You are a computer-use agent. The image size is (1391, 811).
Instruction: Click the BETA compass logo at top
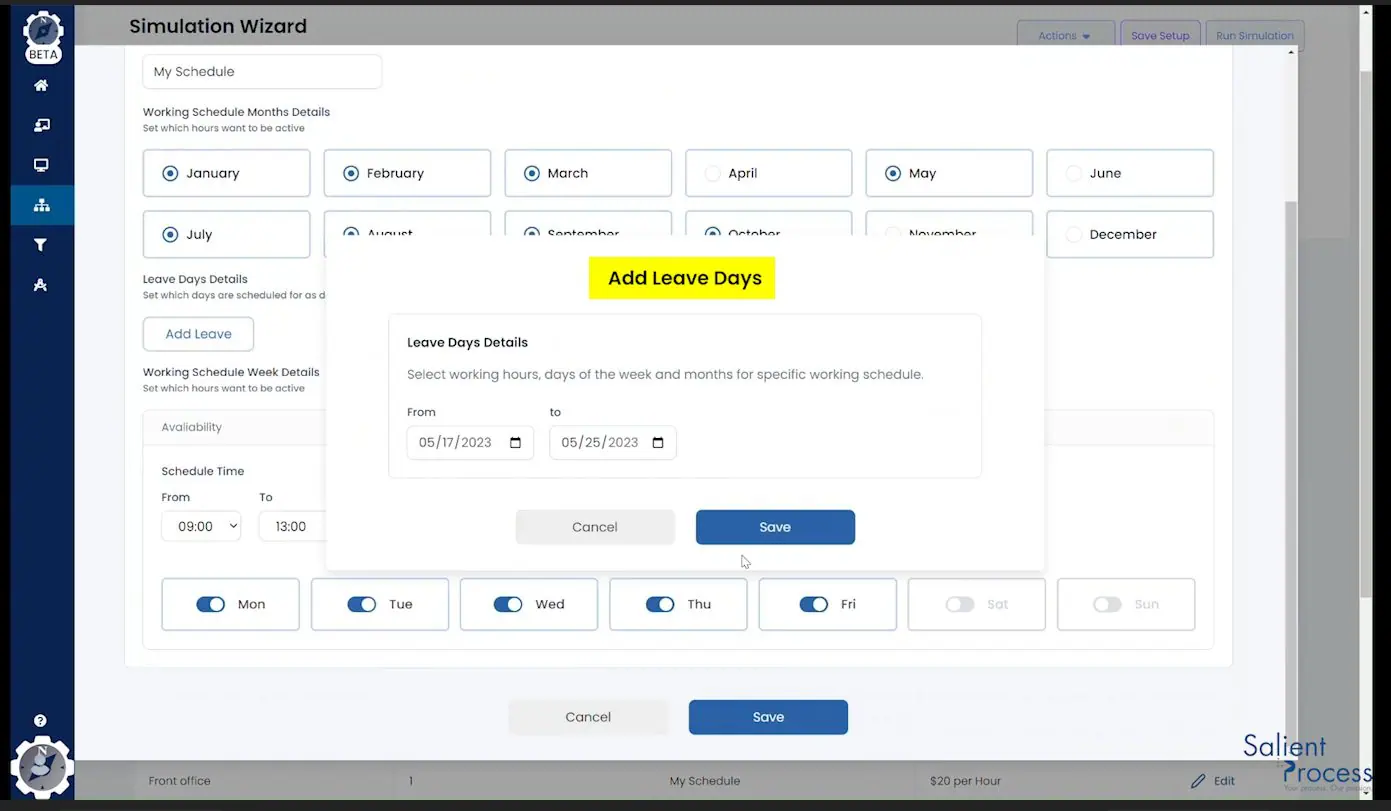42,38
